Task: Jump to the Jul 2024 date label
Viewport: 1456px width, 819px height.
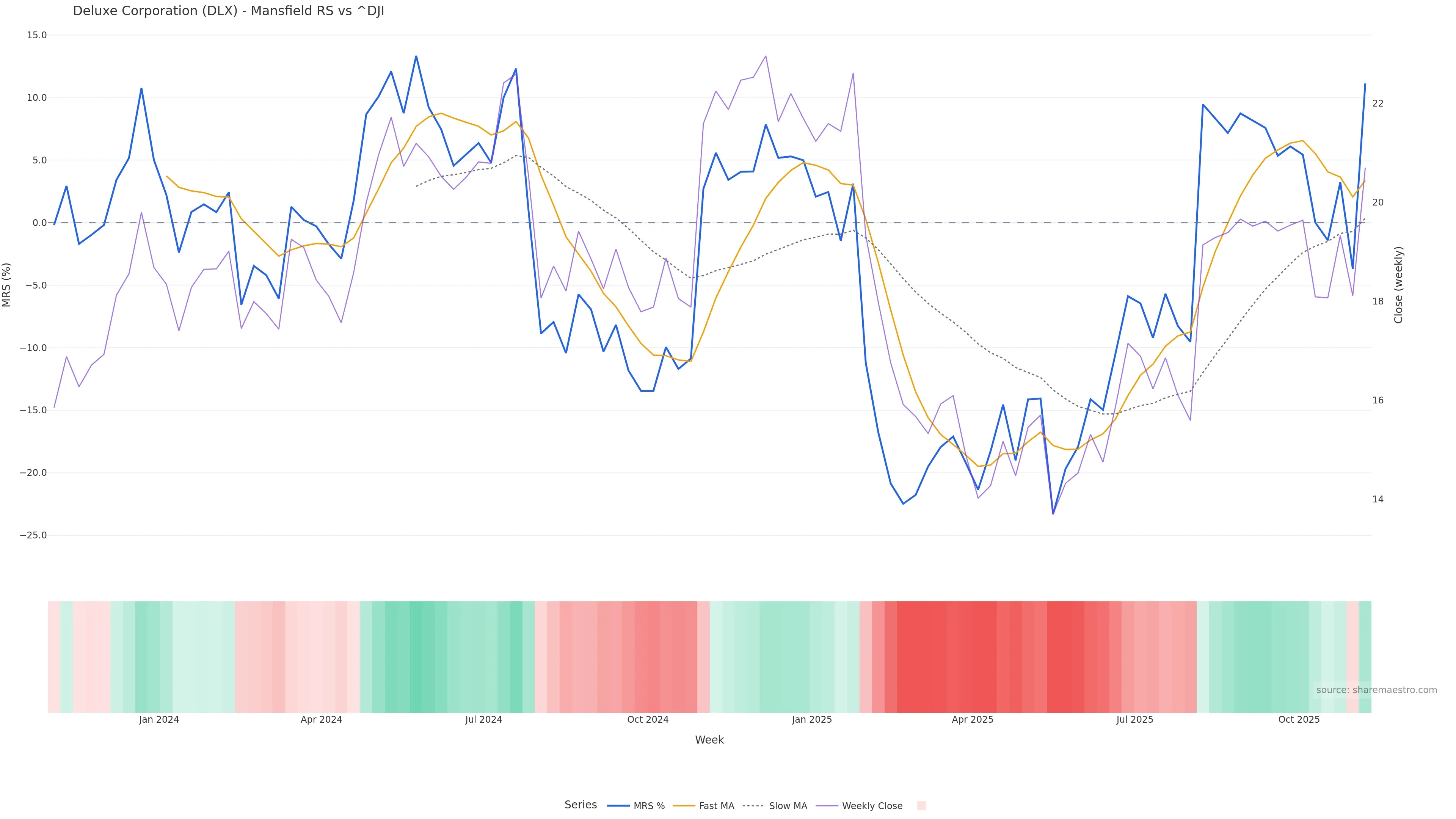Action: [483, 720]
